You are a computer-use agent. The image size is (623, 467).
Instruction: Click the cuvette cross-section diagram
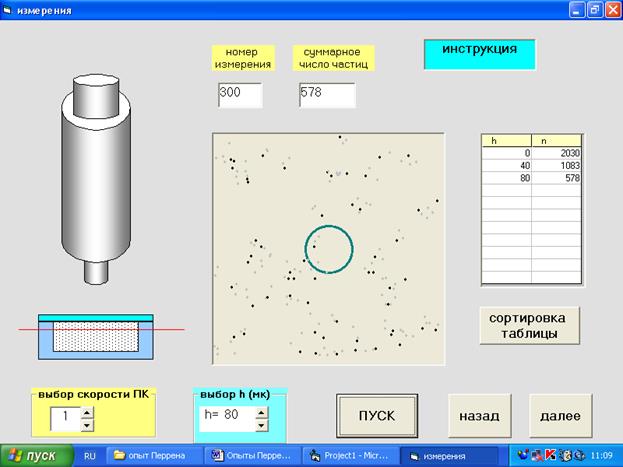[x=96, y=337]
